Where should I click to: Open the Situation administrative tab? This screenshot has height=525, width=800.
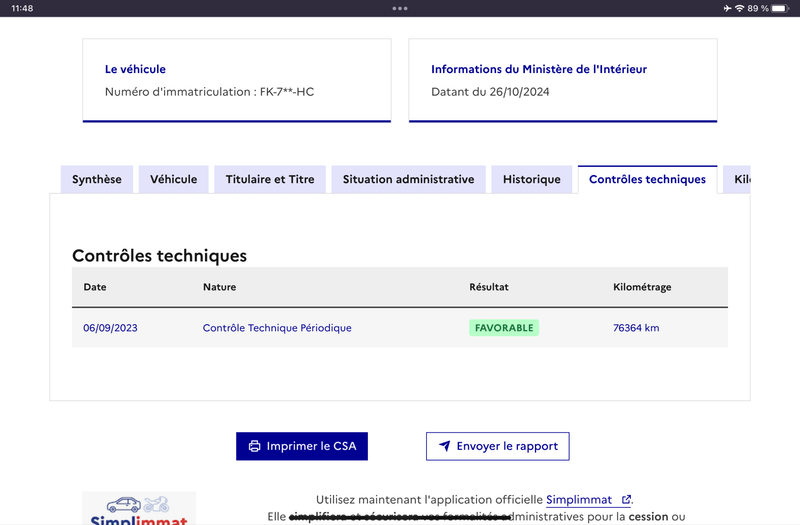click(409, 180)
